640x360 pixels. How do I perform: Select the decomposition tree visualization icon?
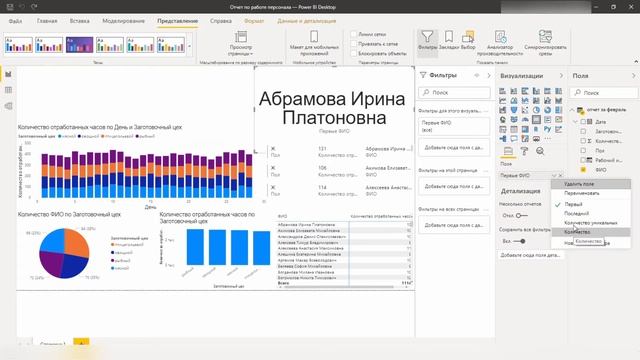pos(503,139)
